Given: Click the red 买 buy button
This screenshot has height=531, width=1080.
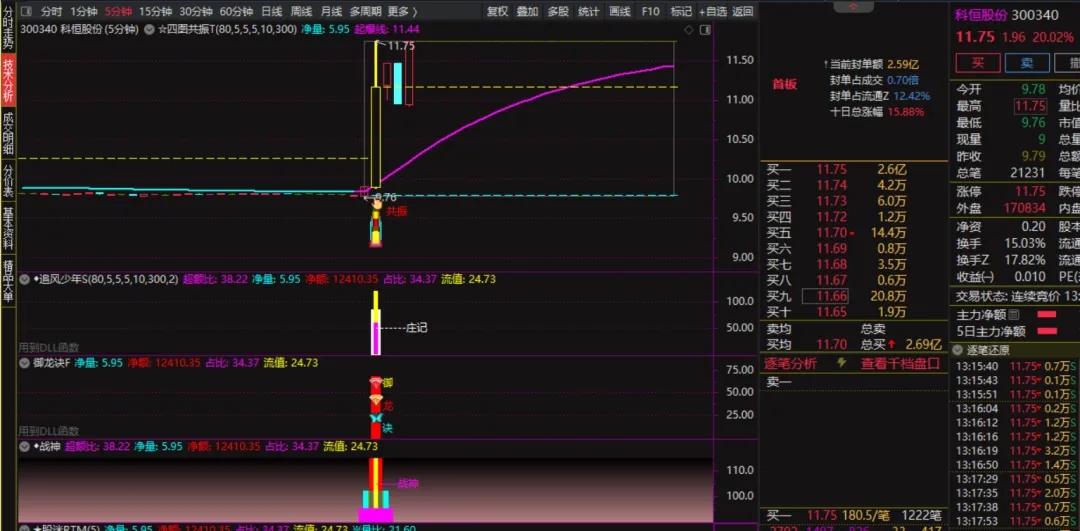Looking at the screenshot, I should coord(977,63).
